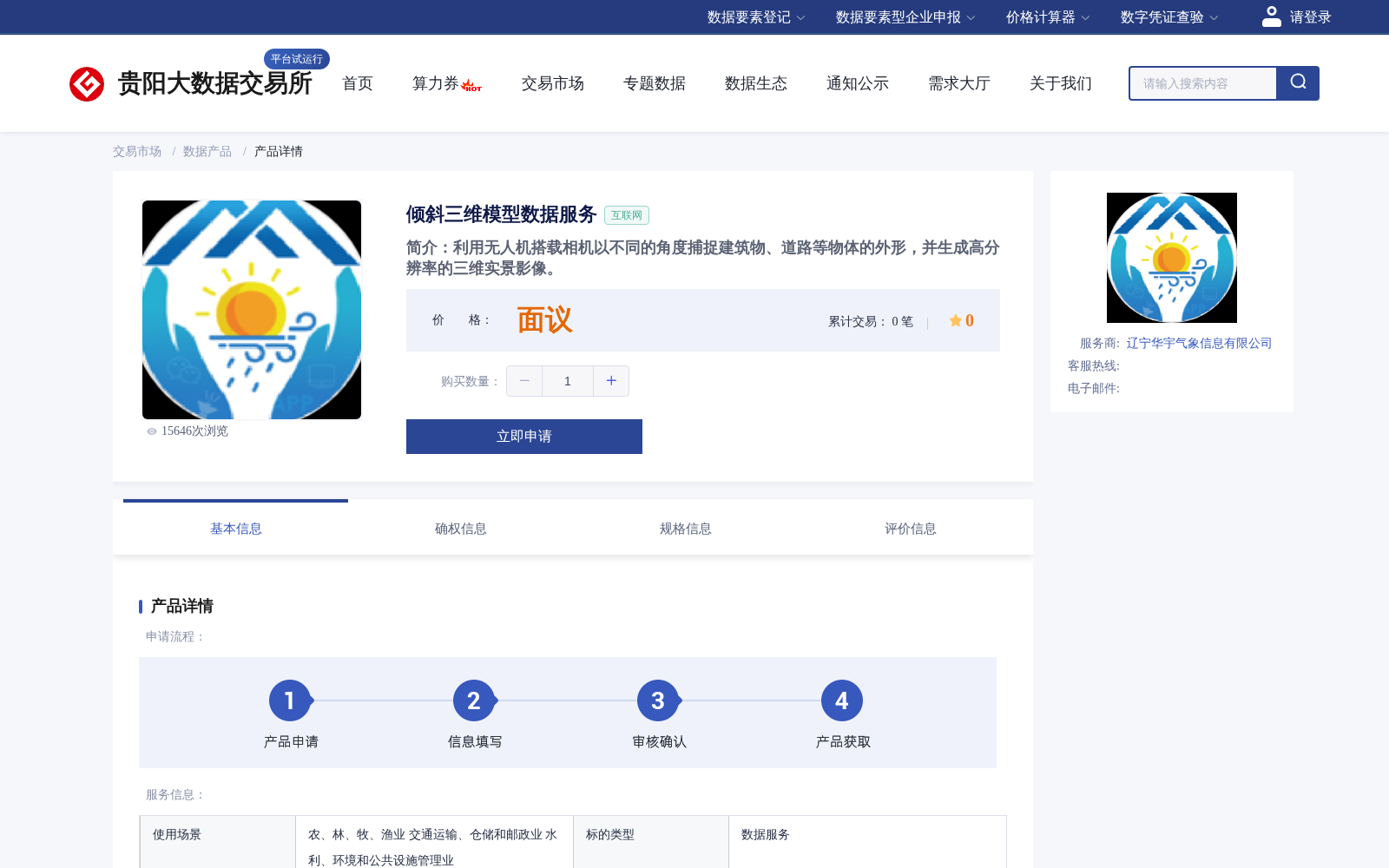Switch to the 评价信息 tab

[x=911, y=529]
